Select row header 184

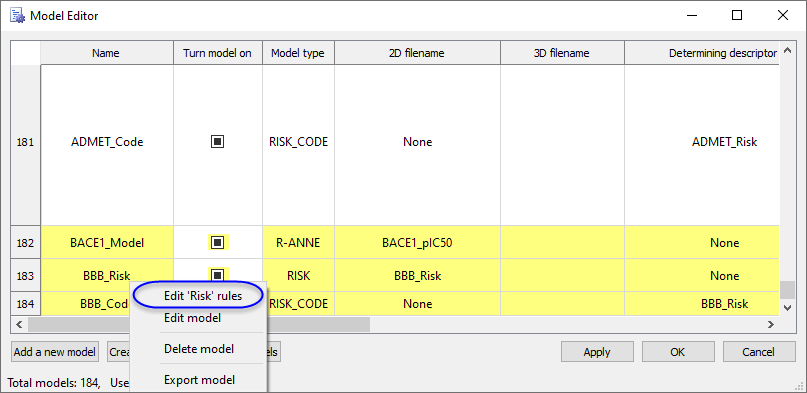coord(26,303)
